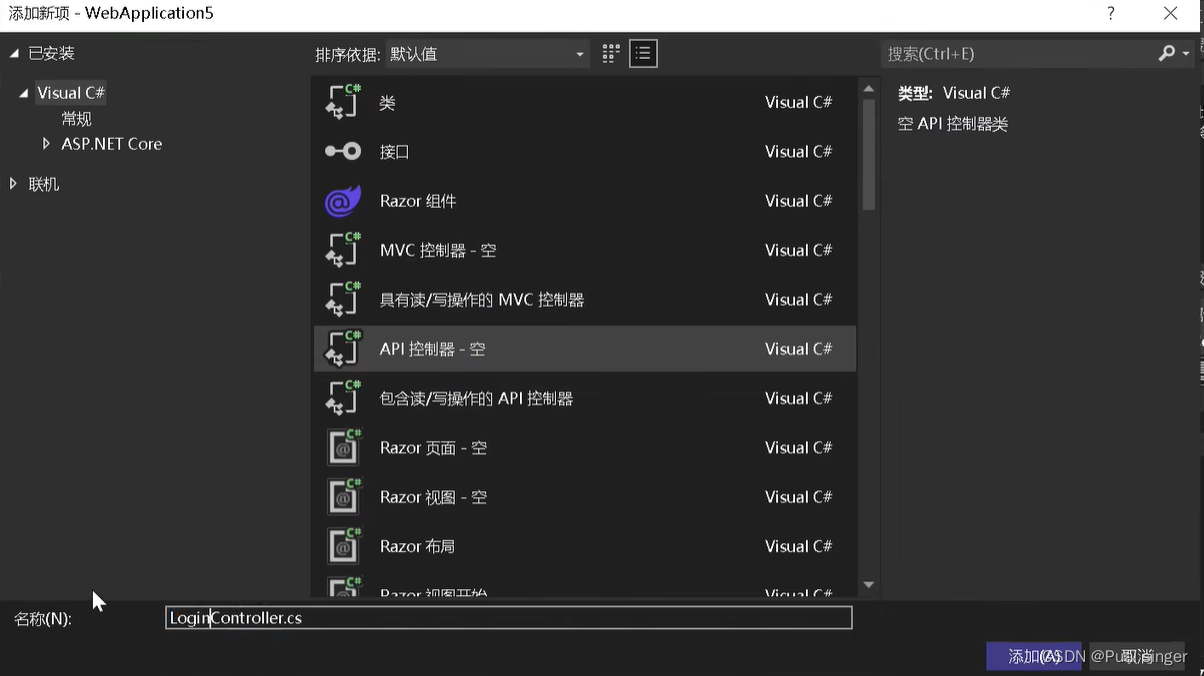Click in the 名称 filename input field

coord(509,618)
